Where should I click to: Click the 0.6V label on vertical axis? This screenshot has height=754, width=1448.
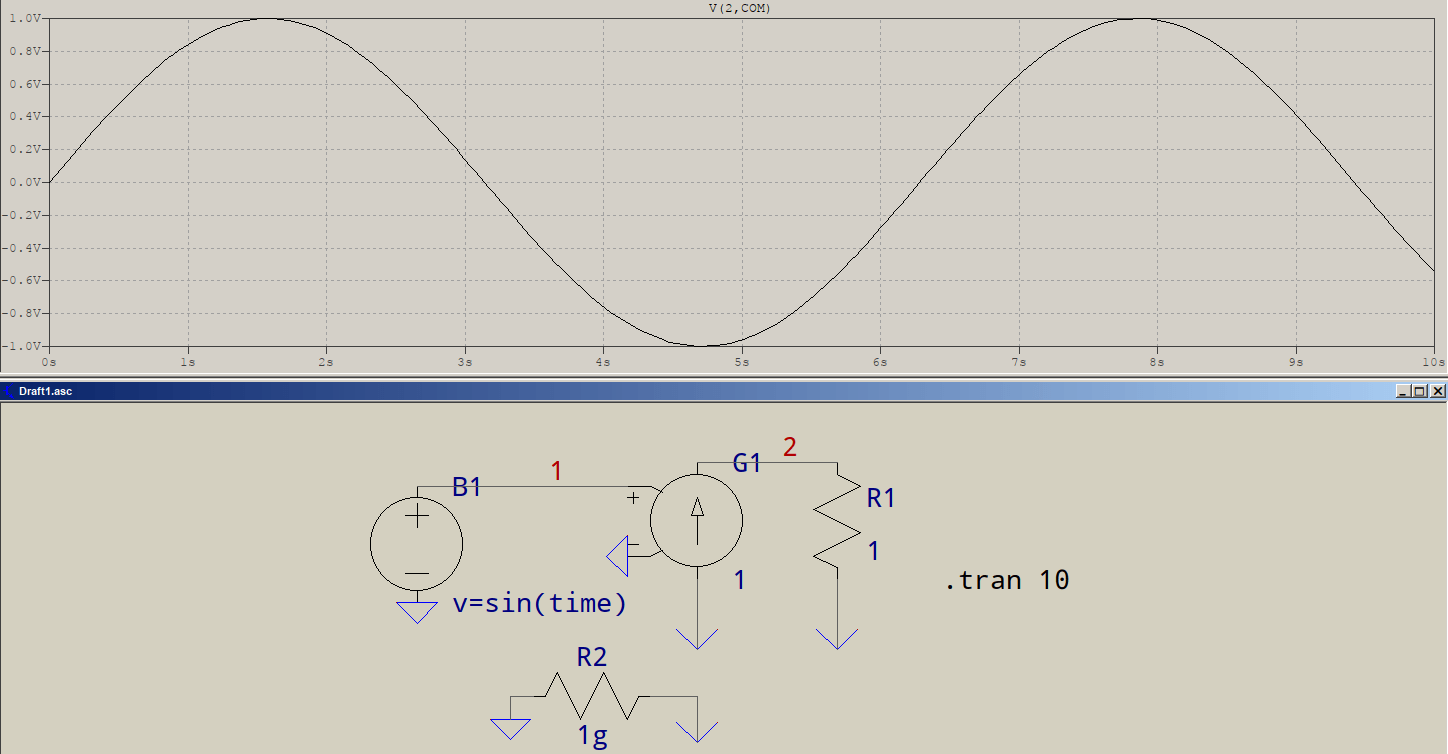click(x=27, y=84)
